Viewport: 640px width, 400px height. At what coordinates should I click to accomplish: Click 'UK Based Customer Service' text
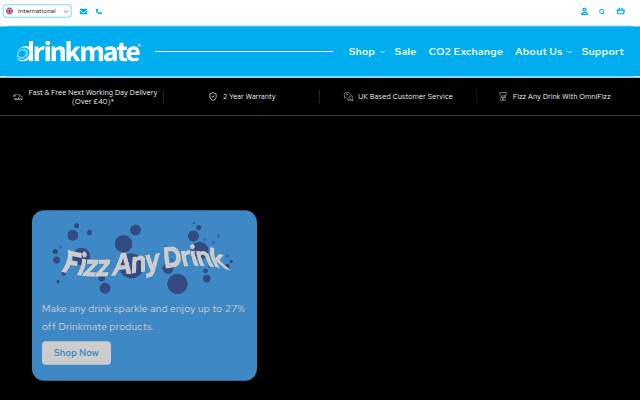(x=405, y=97)
